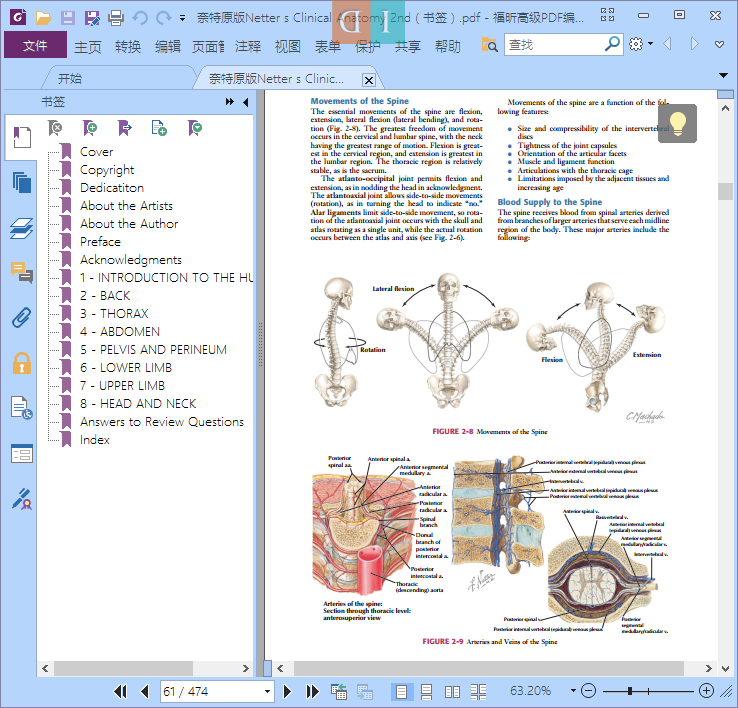
Task: Open the form fields panel icon
Action: pyautogui.click(x=22, y=453)
